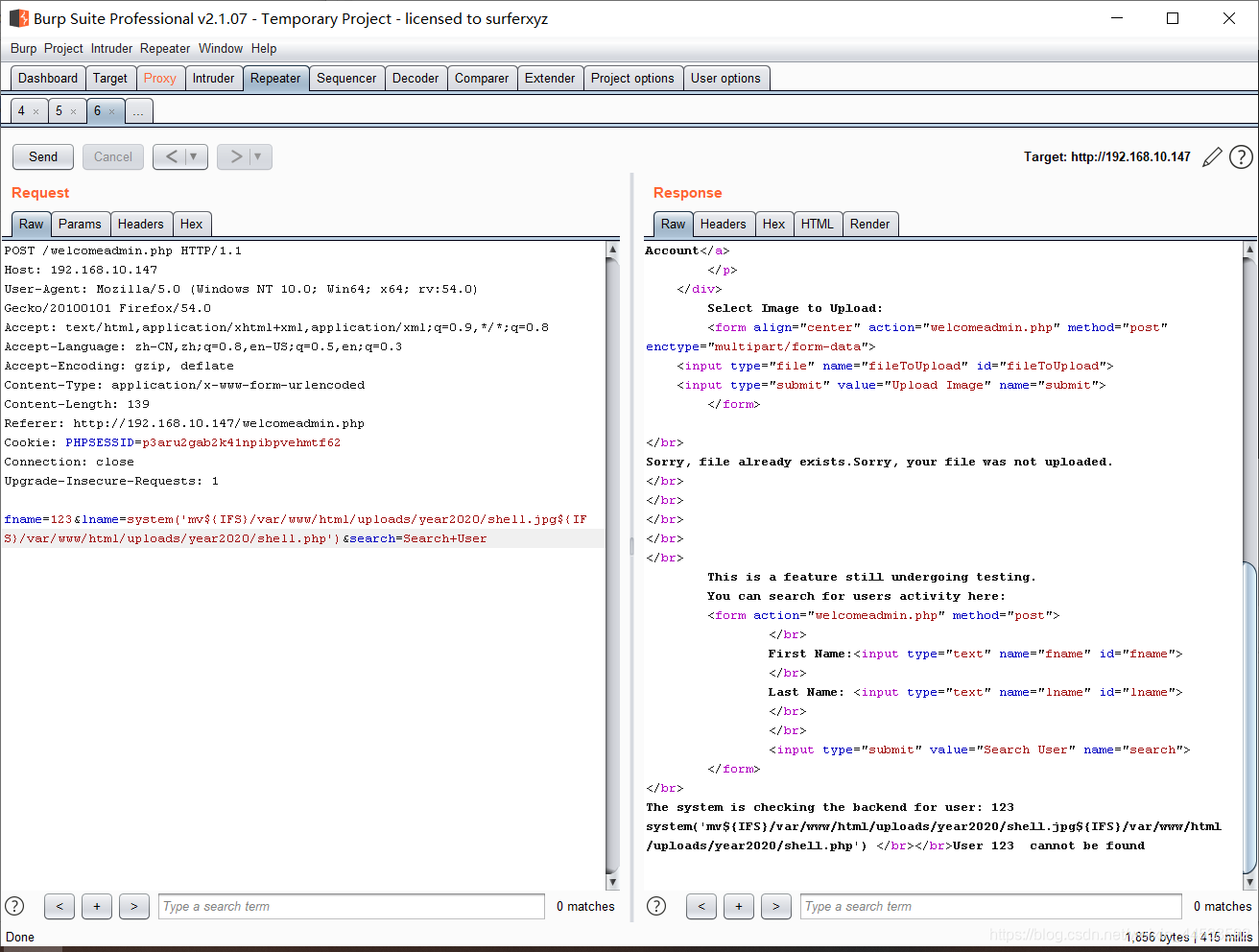1259x952 pixels.
Task: Click the request search term input field
Action: (x=351, y=906)
